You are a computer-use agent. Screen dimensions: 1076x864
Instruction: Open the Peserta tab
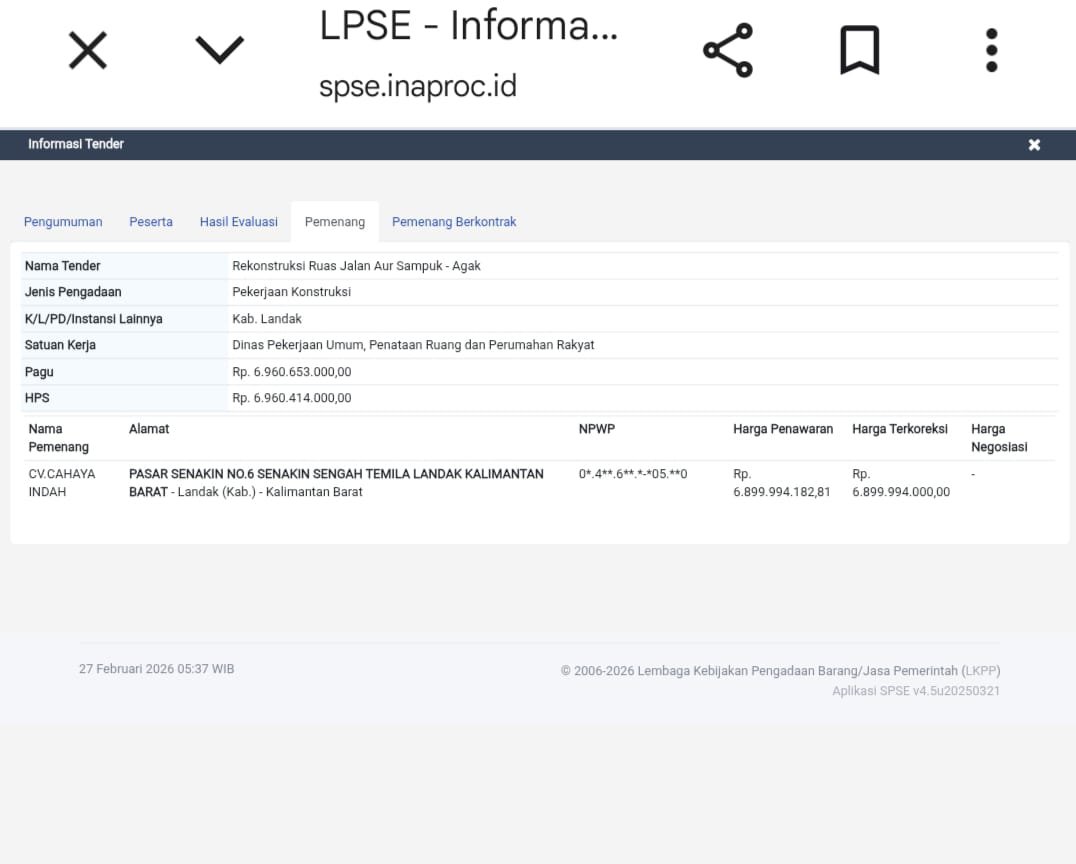[151, 222]
